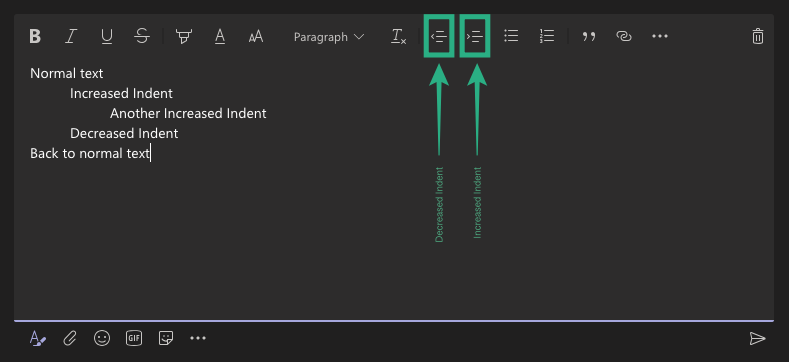
Task: Open more formatting options in toolbar
Action: click(660, 36)
